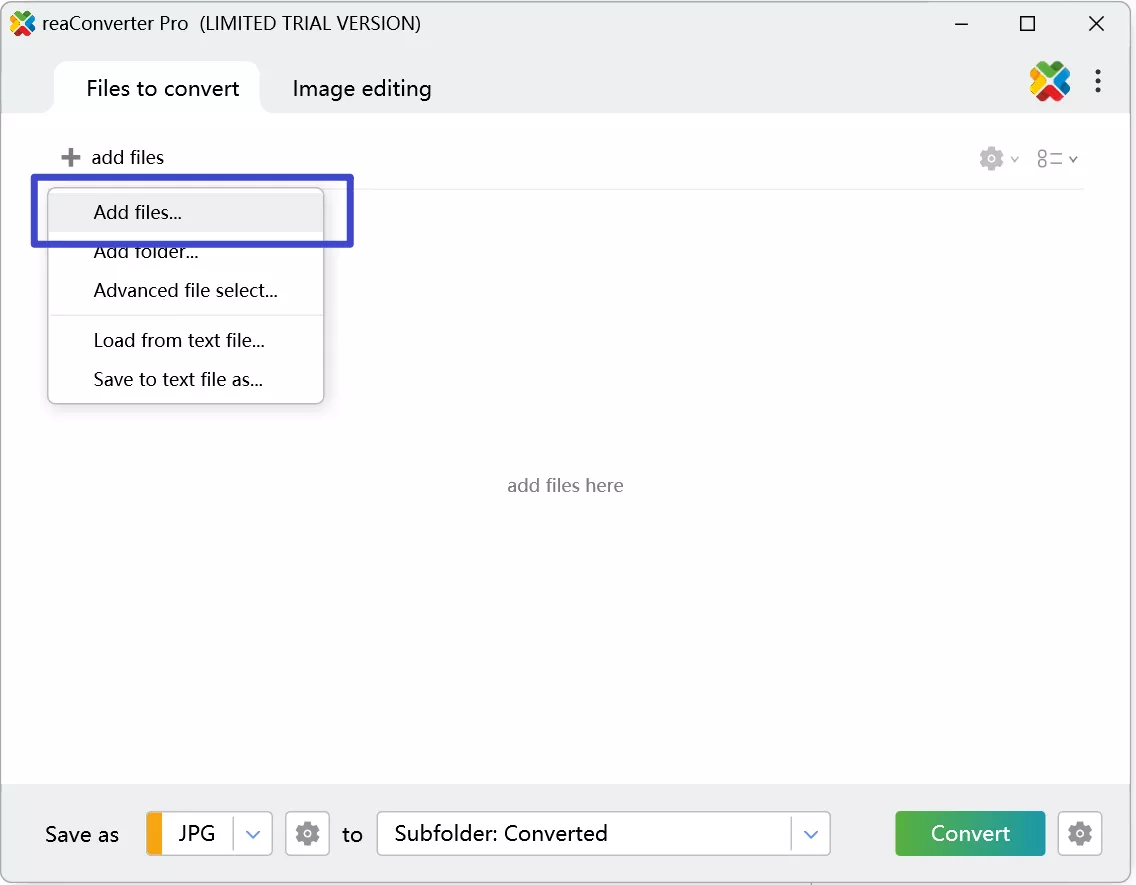Open the gear icon next to the JPG format
The width and height of the screenshot is (1136, 885).
click(307, 833)
